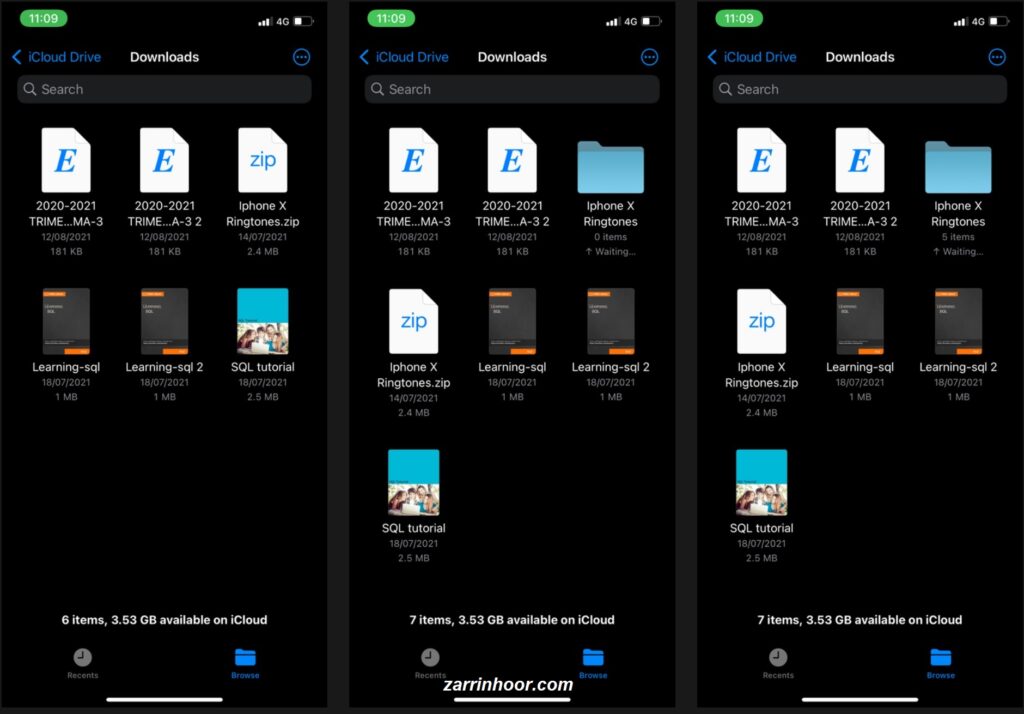Tap the iCloud Drive back link on the right screen
The width and height of the screenshot is (1024, 714).
click(x=753, y=57)
